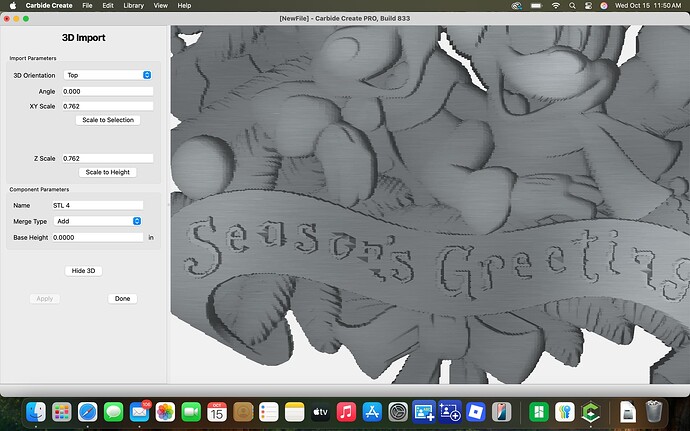Click the Scale to Selection button

pyautogui.click(x=108, y=120)
